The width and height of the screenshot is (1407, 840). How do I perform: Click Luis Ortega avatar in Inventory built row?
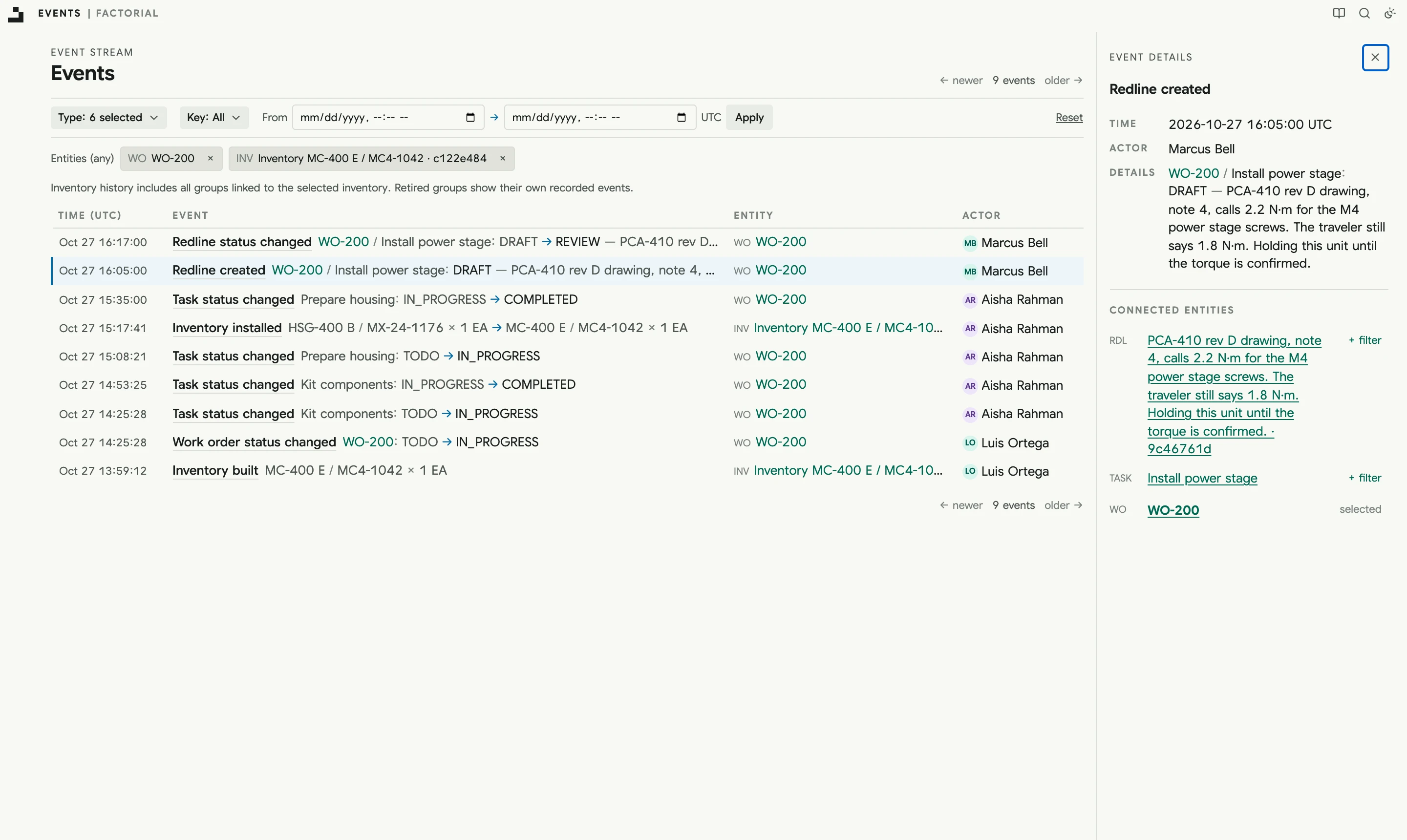[x=970, y=471]
